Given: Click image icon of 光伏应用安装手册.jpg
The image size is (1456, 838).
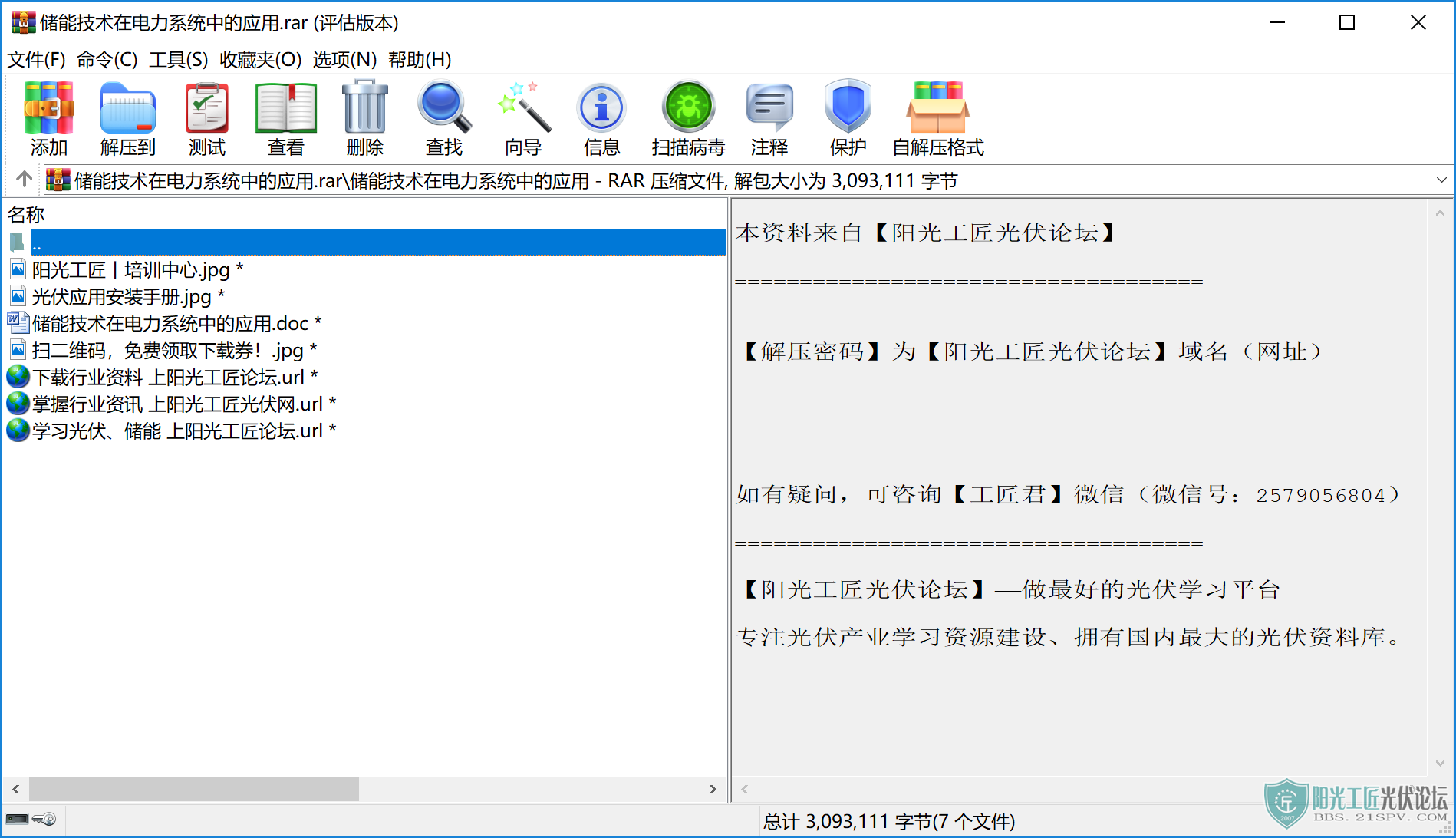Looking at the screenshot, I should point(18,296).
